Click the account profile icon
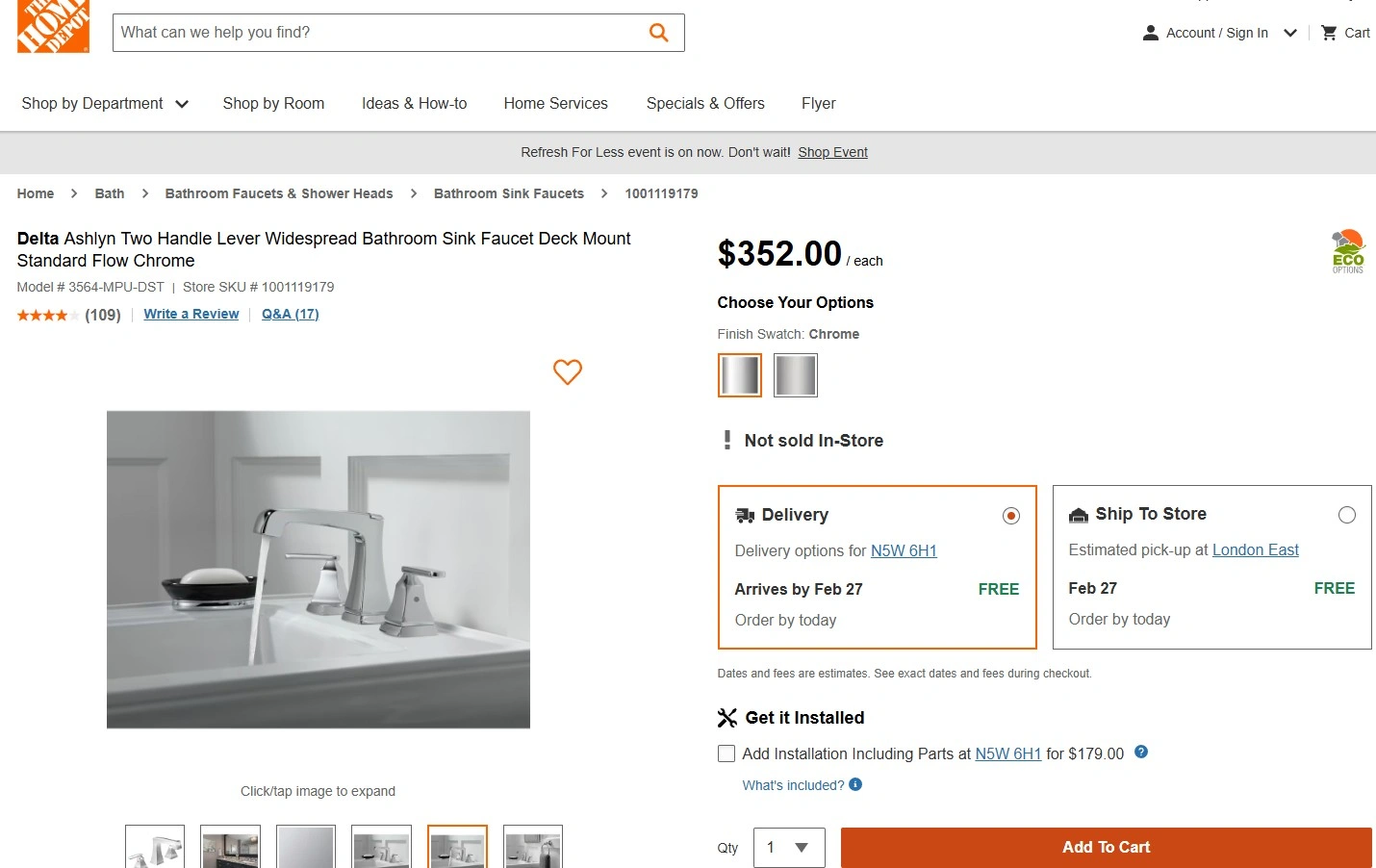This screenshot has width=1376, height=868. coord(1150,33)
